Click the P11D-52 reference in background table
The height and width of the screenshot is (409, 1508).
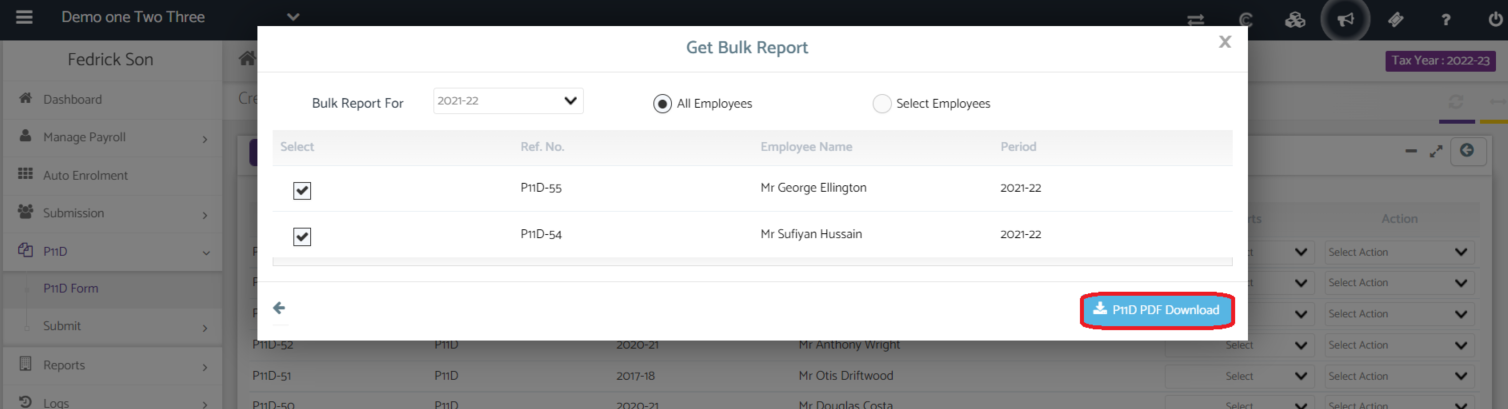click(x=272, y=345)
